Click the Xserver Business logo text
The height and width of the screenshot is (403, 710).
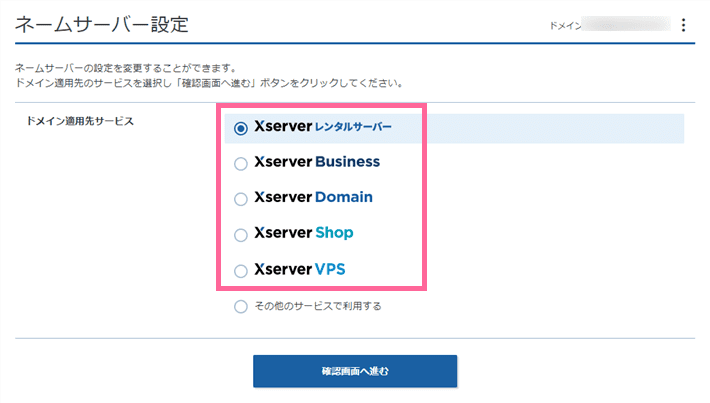pos(317,162)
